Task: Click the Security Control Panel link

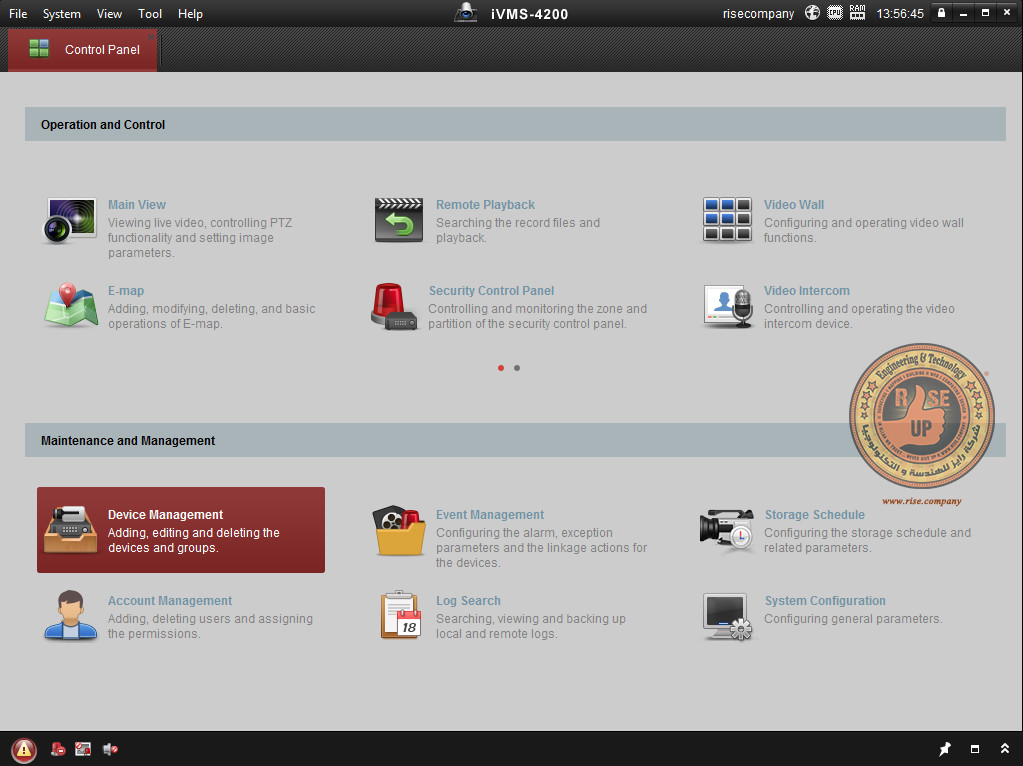Action: (491, 291)
